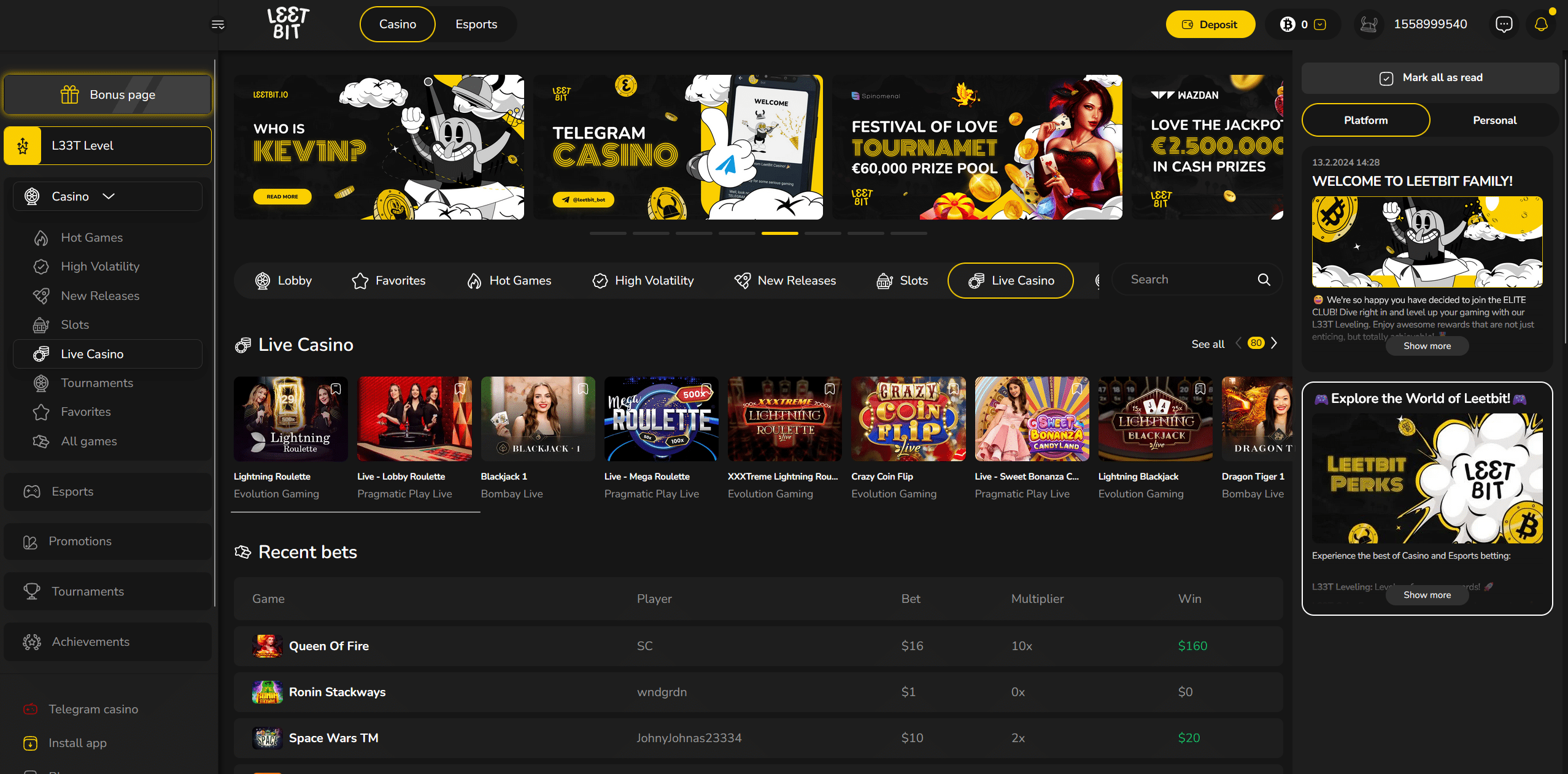Click the search magnifier icon
This screenshot has width=1568, height=774.
pyautogui.click(x=1264, y=280)
